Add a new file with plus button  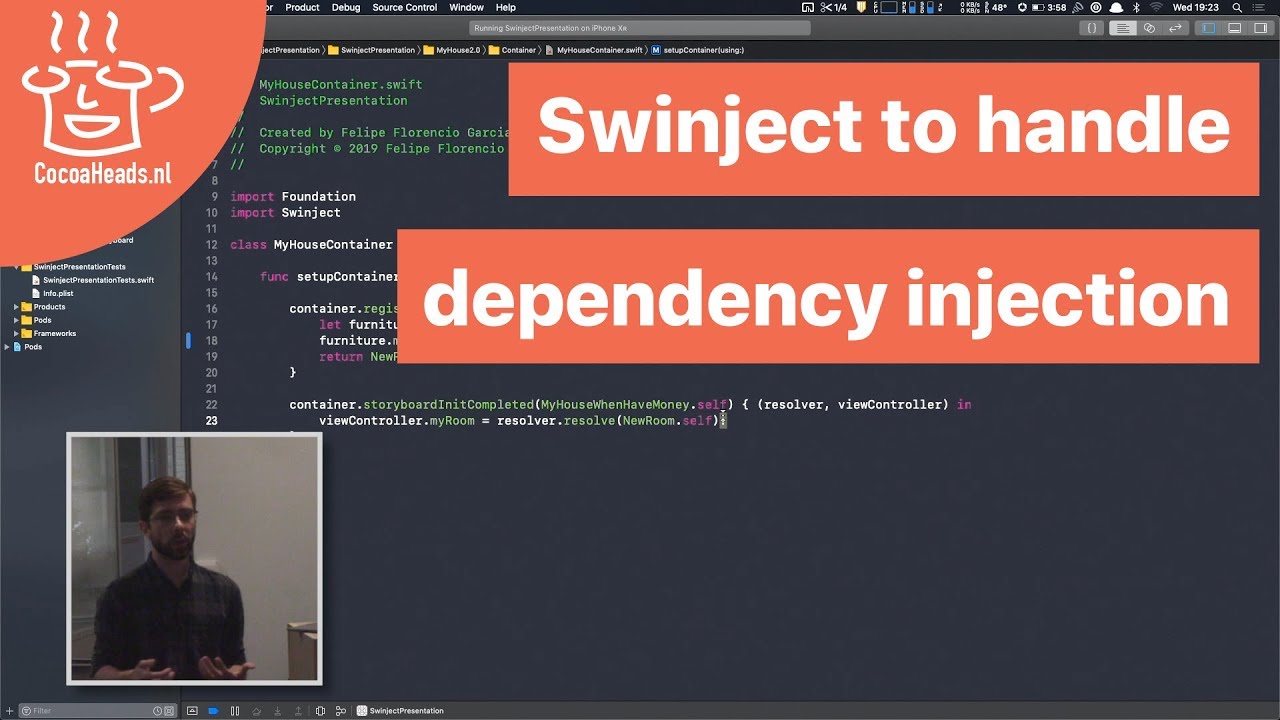point(9,711)
